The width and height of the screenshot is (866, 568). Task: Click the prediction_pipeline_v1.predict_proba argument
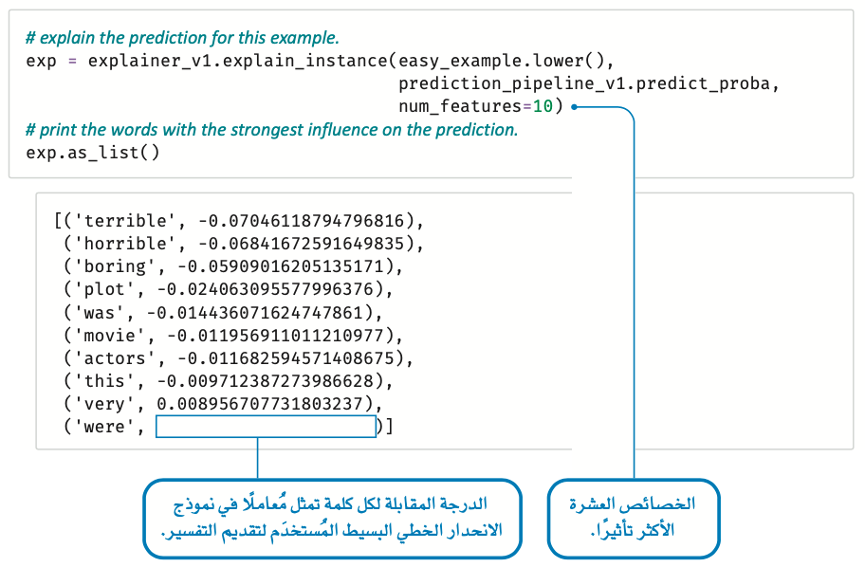pos(588,84)
